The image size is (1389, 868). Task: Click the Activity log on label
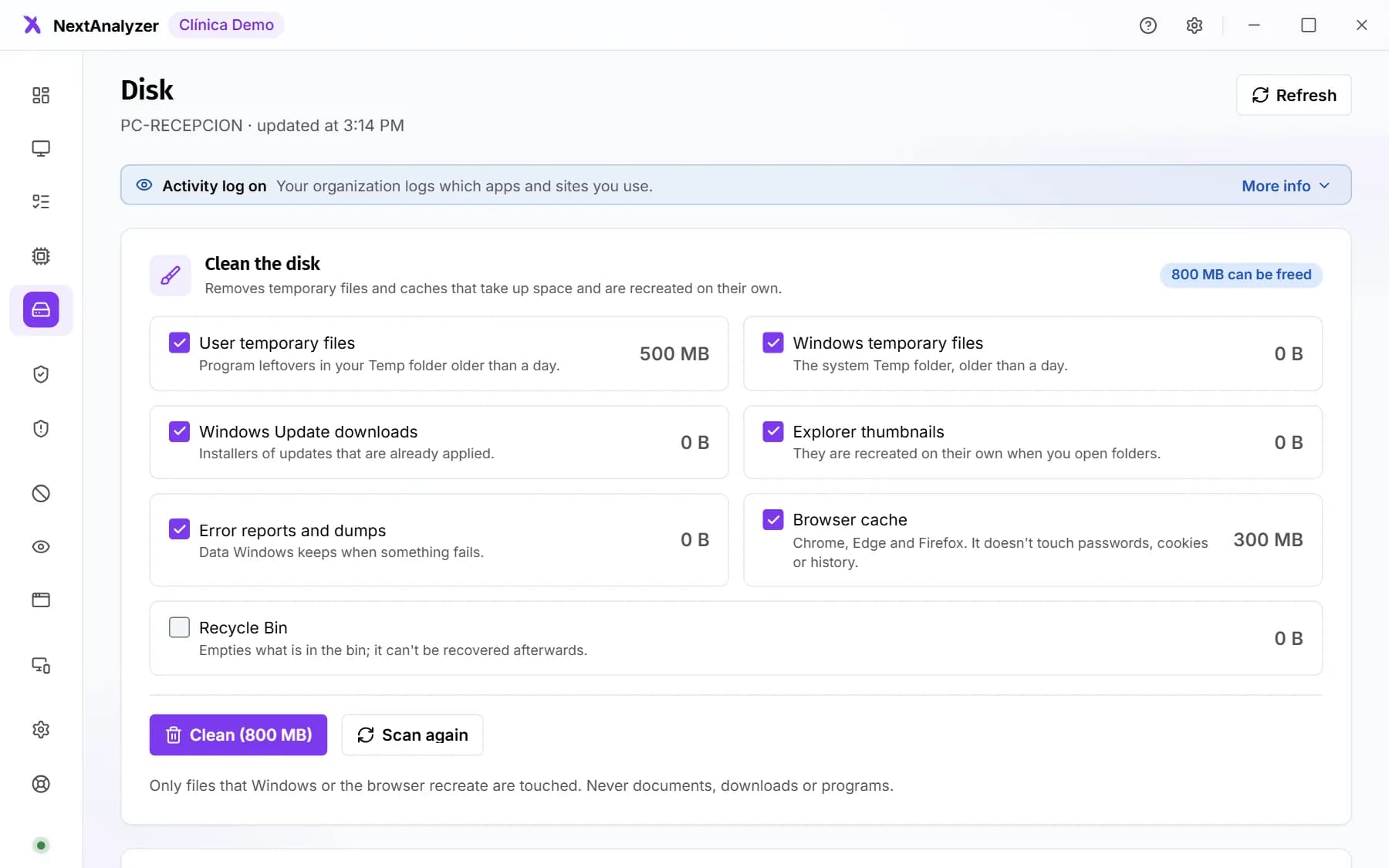(x=214, y=186)
